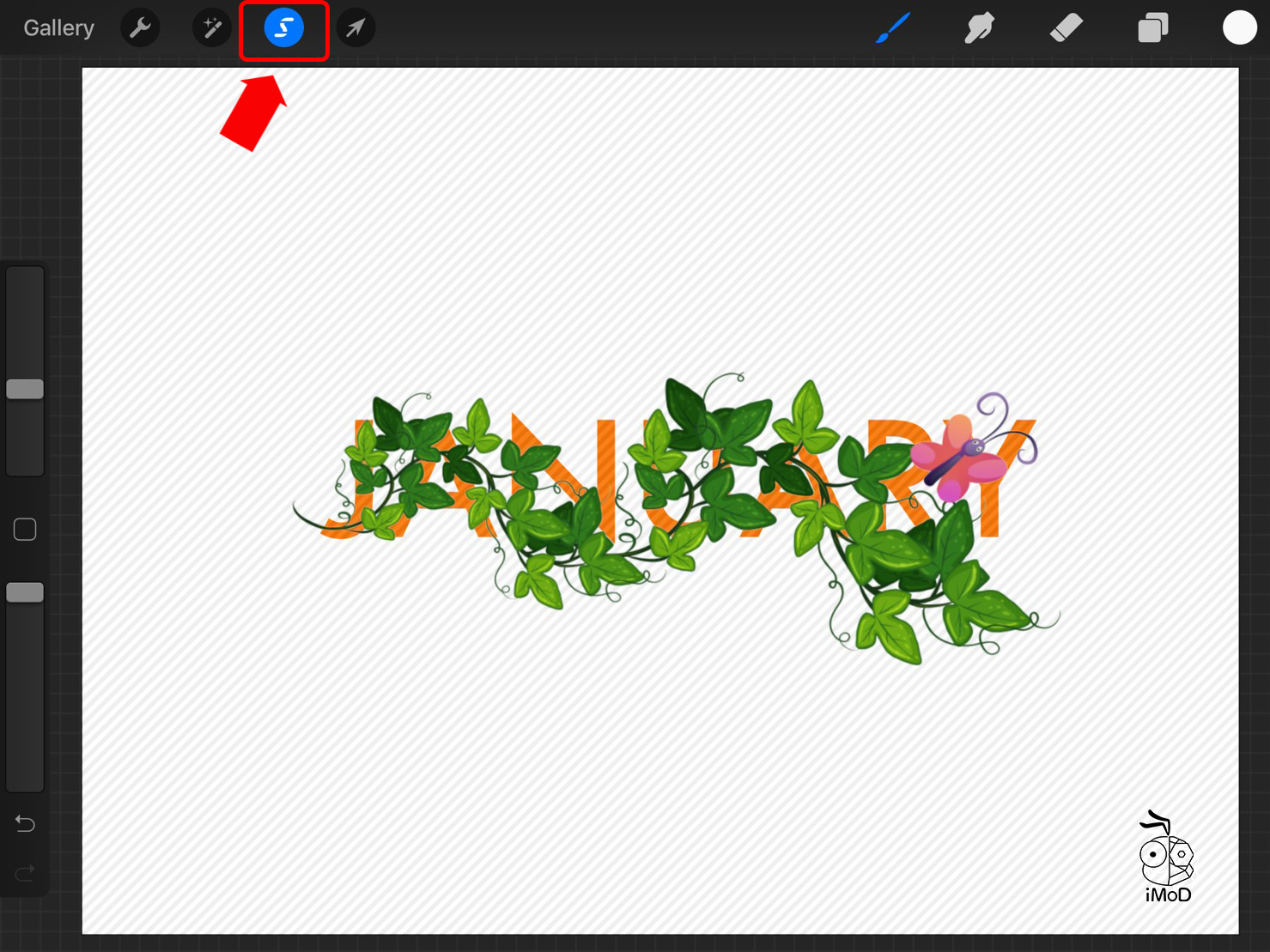Open the Layers panel
The width and height of the screenshot is (1270, 952).
point(1152,28)
